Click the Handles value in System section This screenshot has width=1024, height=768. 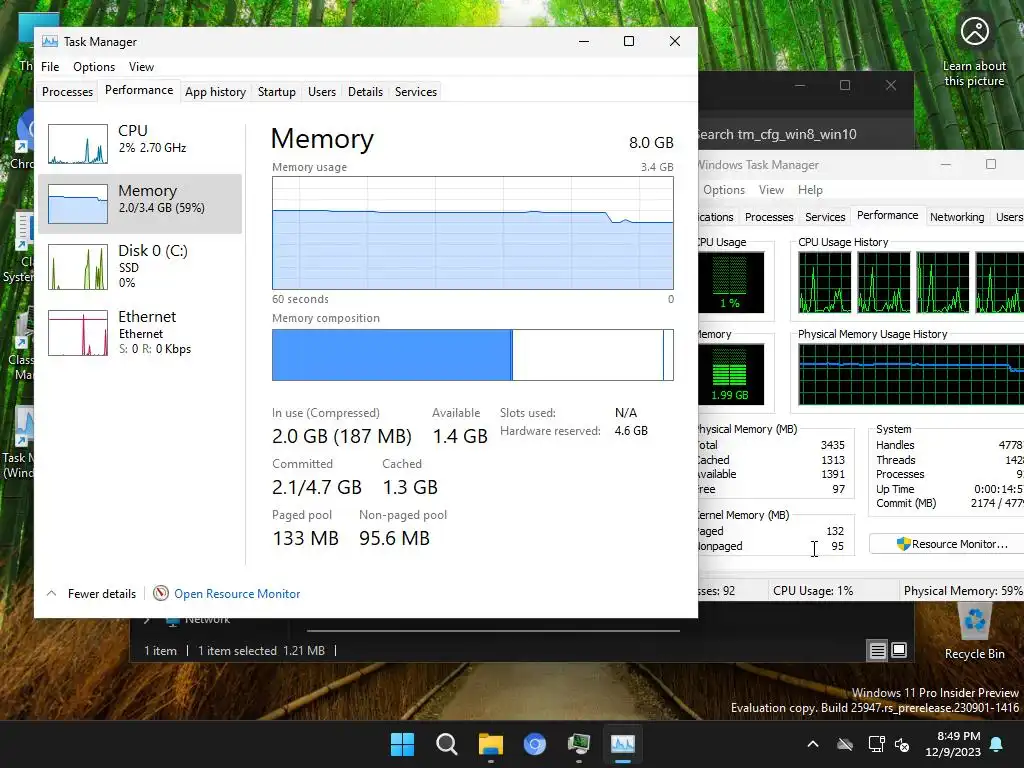tap(1010, 445)
